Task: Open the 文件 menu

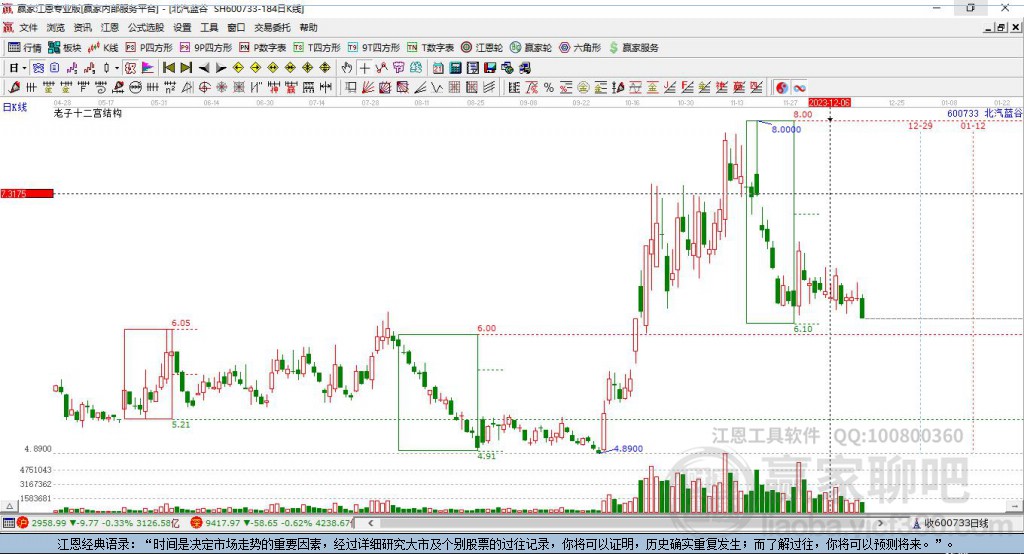Action: 28,27
